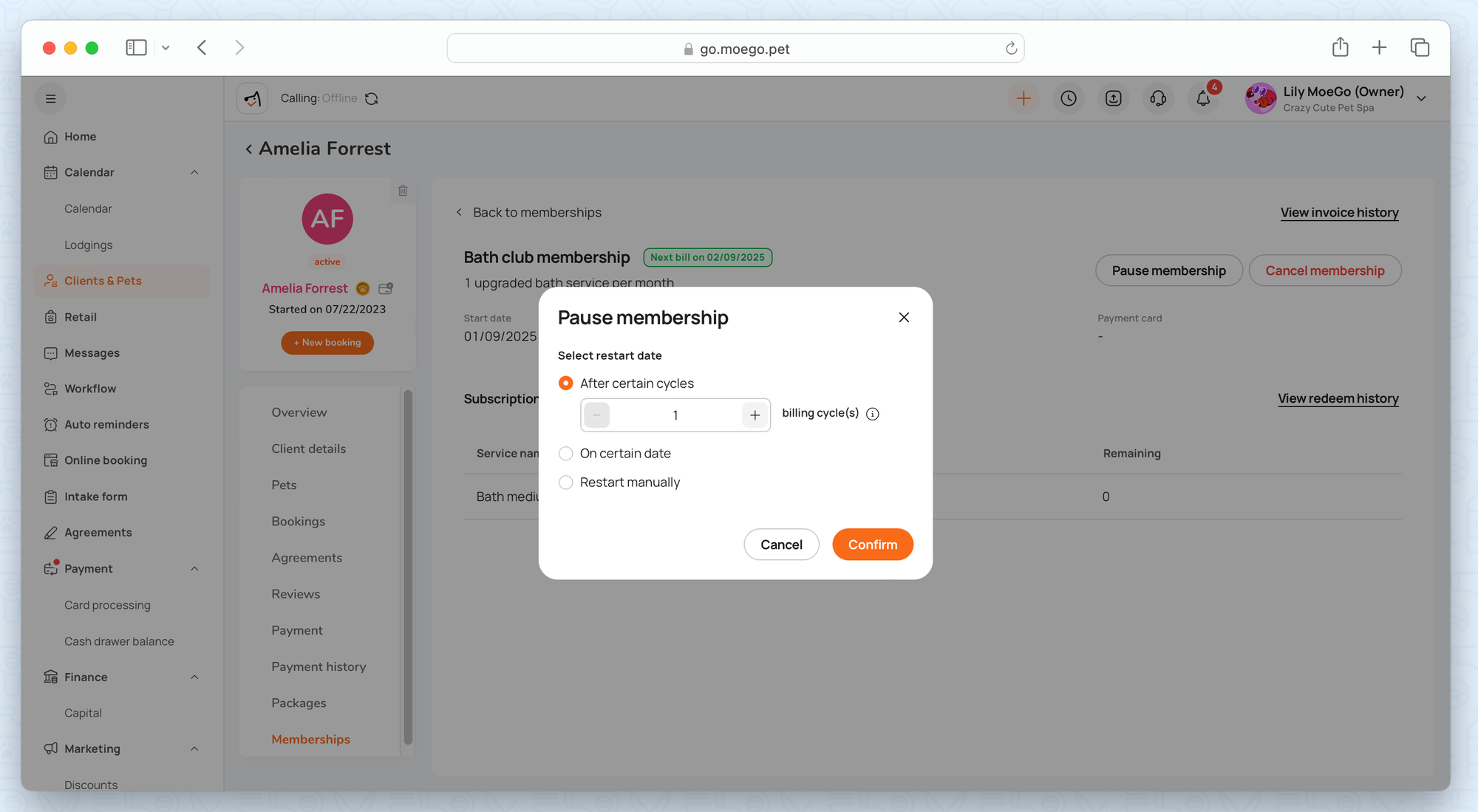Viewport: 1478px width, 812px height.
Task: Choose the Restart manually radio option
Action: click(x=566, y=482)
